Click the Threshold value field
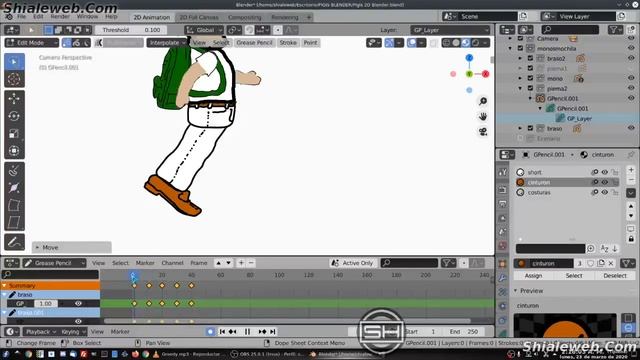 [131, 30]
